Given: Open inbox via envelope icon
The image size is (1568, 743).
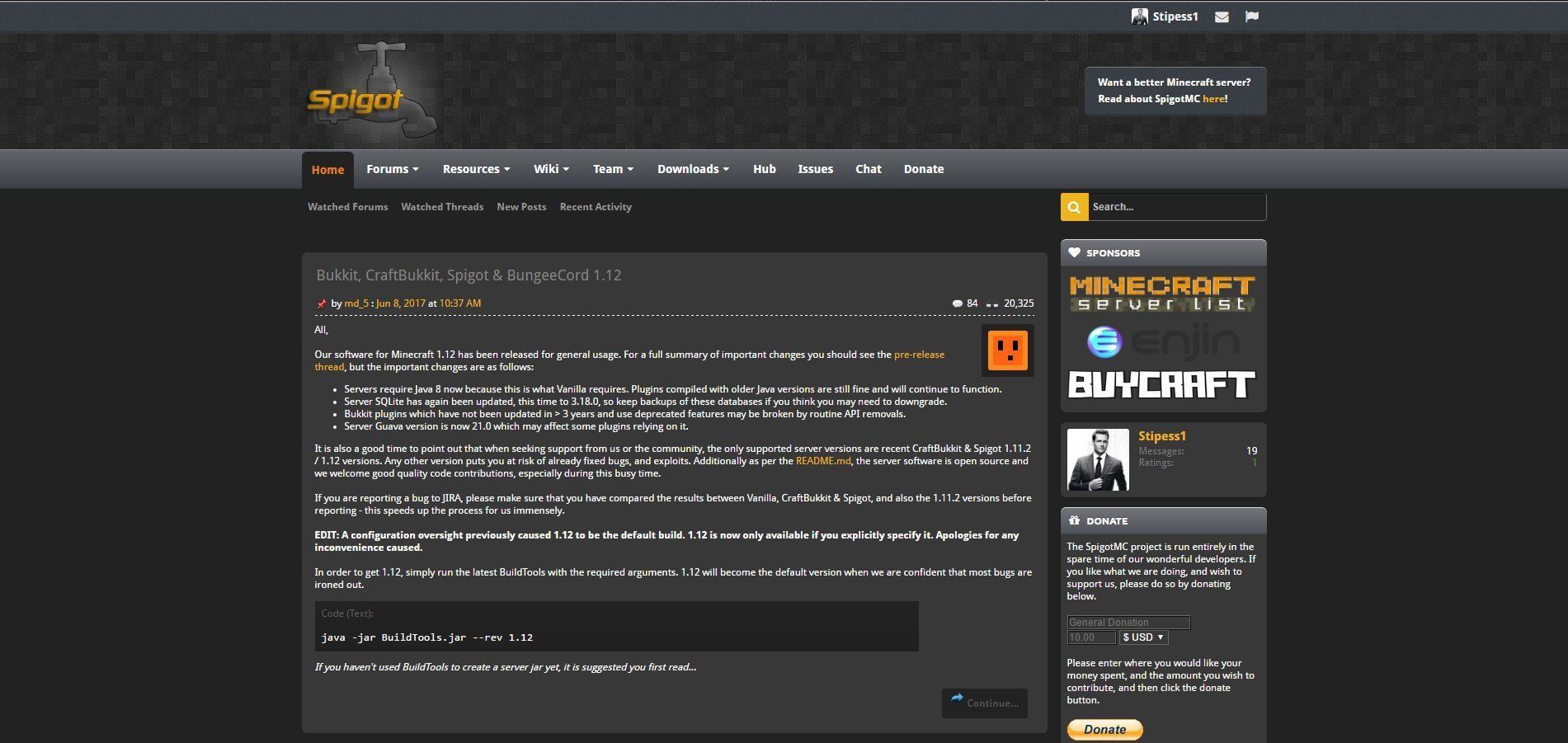Looking at the screenshot, I should tap(1222, 16).
